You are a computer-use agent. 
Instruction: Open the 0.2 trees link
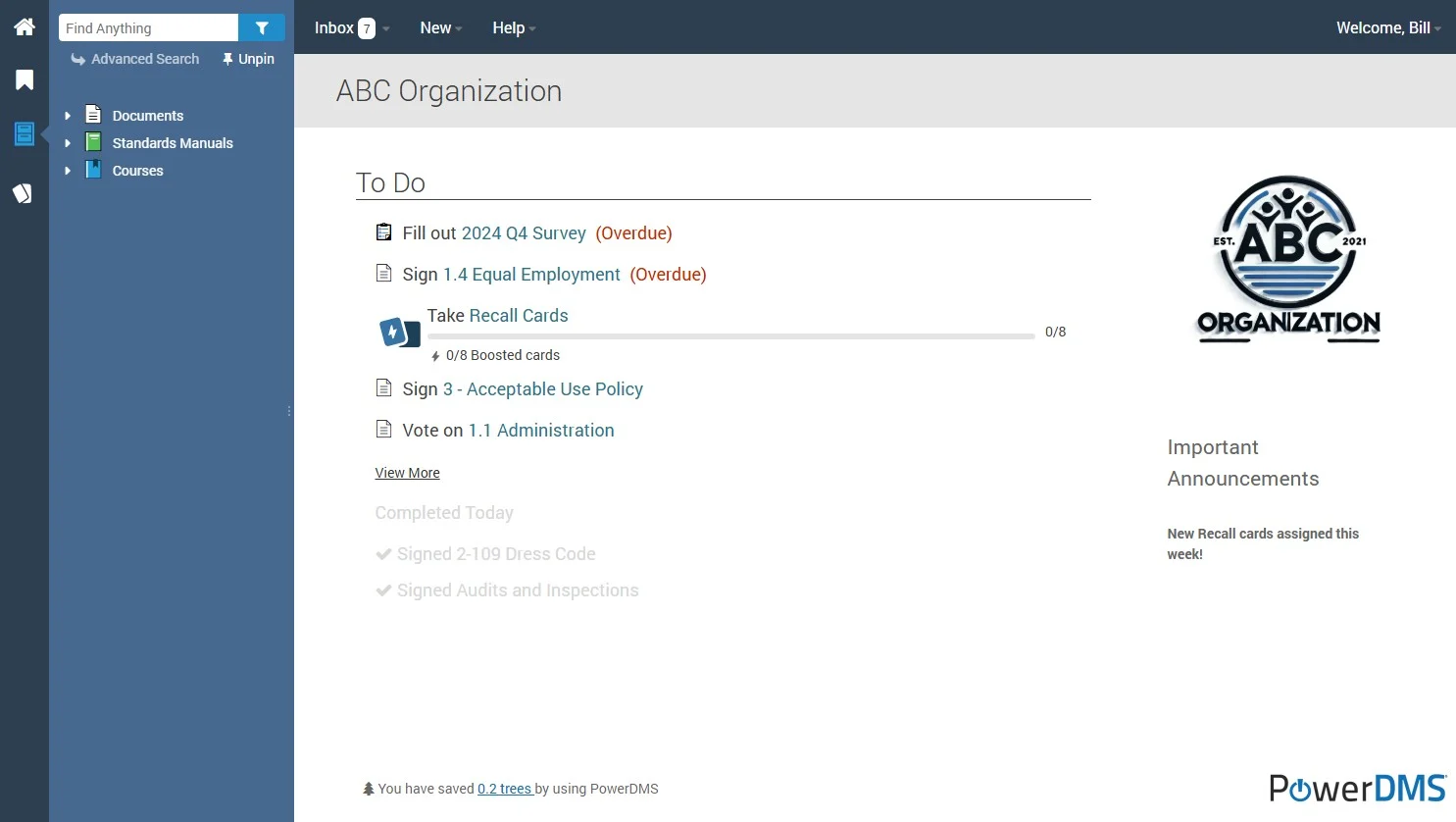click(505, 789)
